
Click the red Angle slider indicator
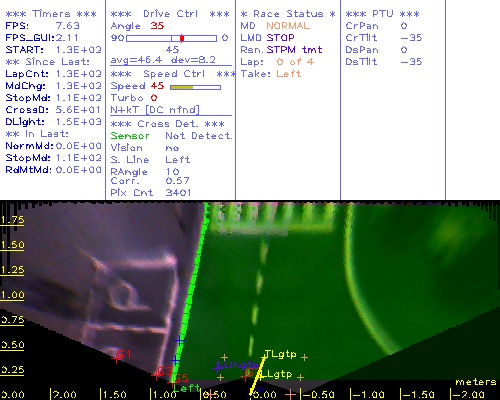[x=182, y=38]
